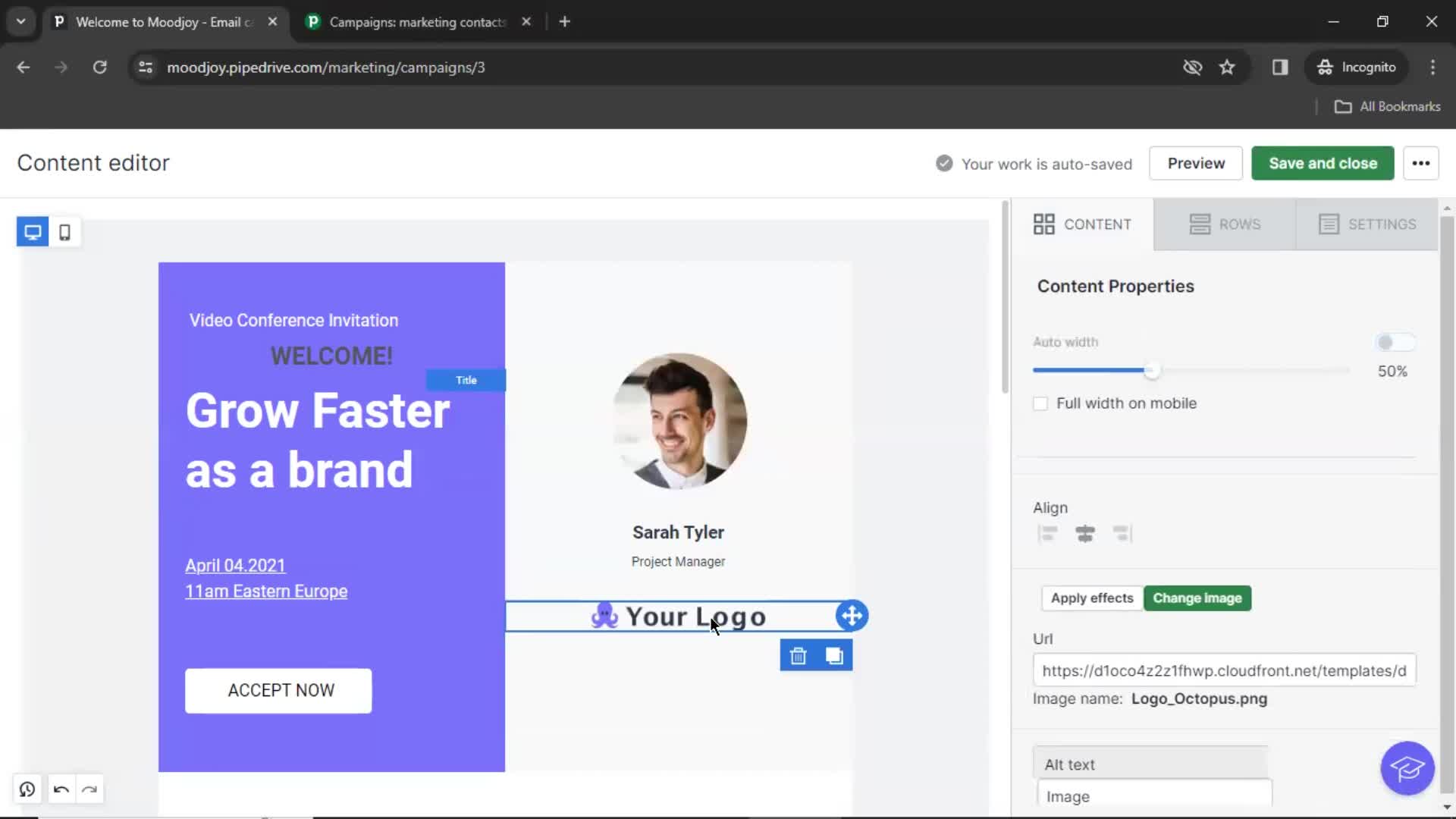1456x819 pixels.
Task: Click the center align icon
Action: pyautogui.click(x=1085, y=534)
